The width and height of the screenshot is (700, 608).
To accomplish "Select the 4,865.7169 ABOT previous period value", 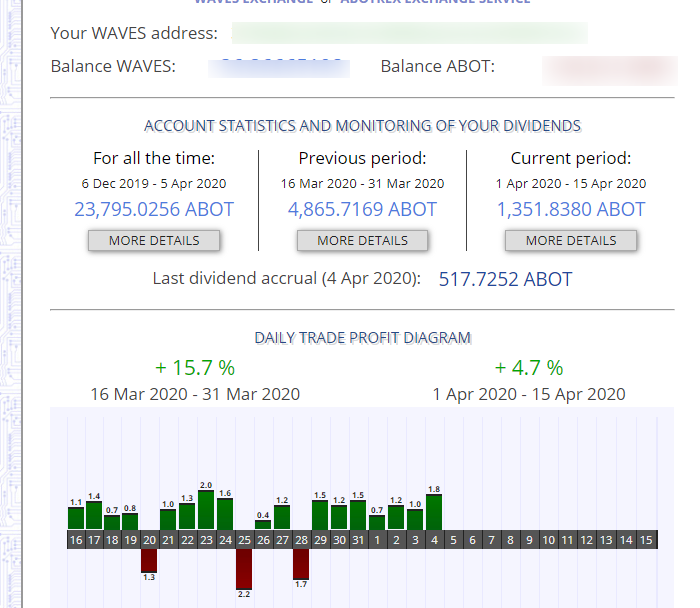I will point(362,209).
